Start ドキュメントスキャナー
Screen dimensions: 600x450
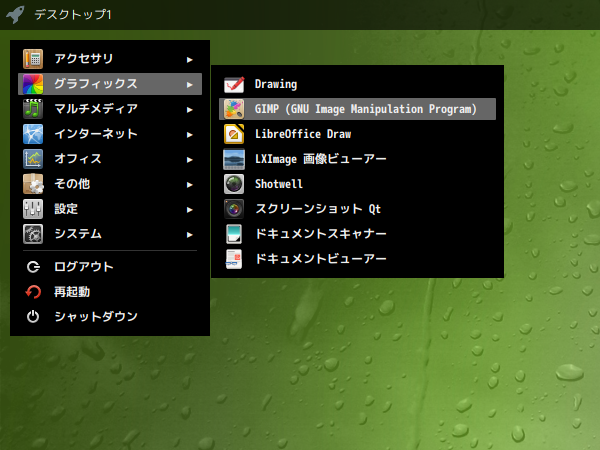357,234
